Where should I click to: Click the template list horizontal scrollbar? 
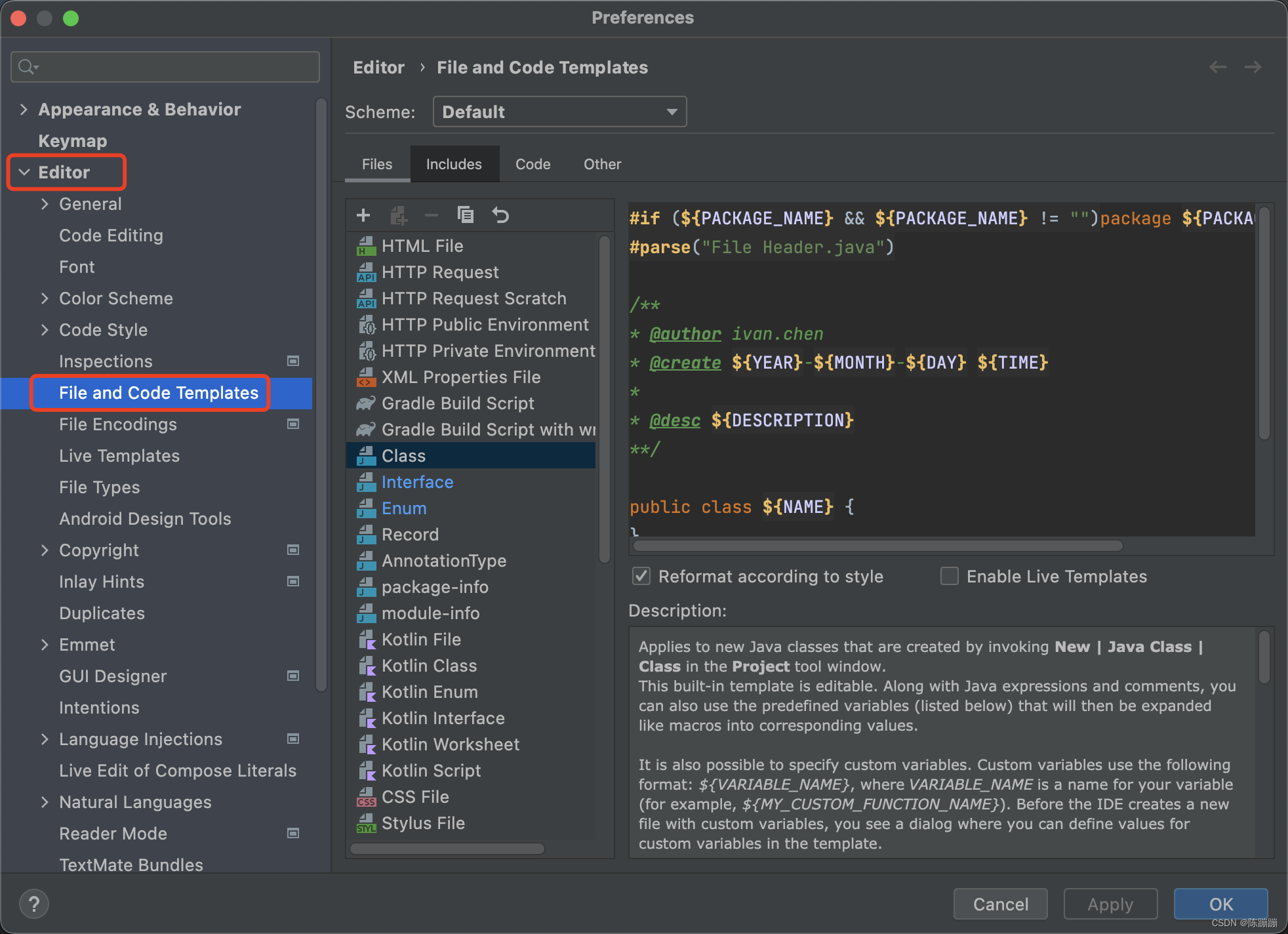(447, 849)
